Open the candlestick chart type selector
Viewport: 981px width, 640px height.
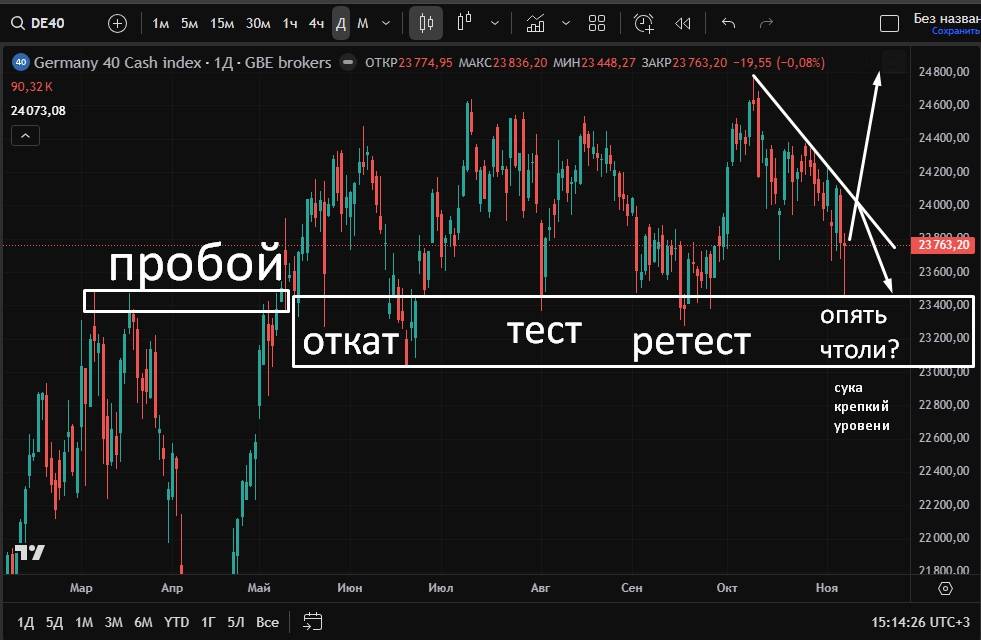(426, 23)
